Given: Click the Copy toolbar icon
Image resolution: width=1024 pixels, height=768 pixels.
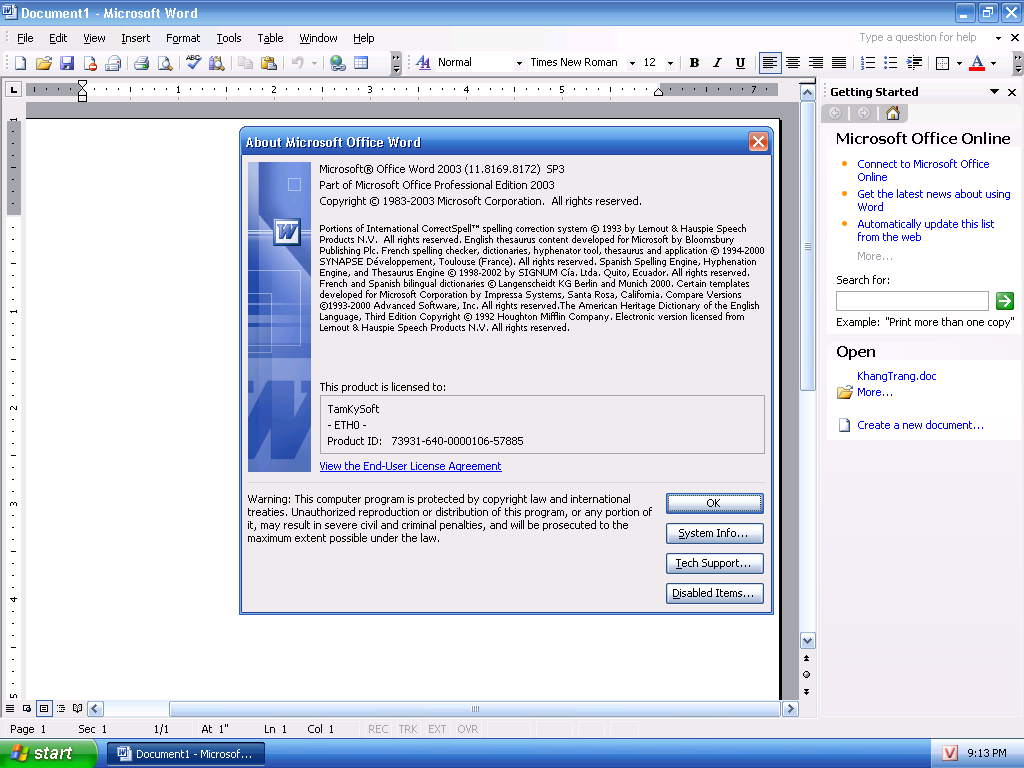Looking at the screenshot, I should [245, 63].
